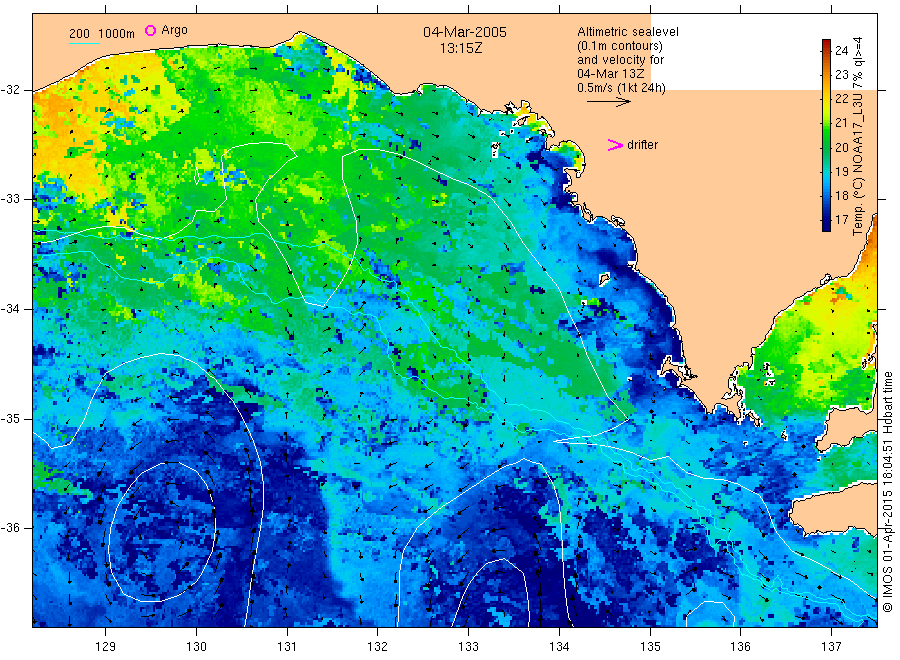Click the longitude label 130
This screenshot has width=900, height=660.
[196, 647]
